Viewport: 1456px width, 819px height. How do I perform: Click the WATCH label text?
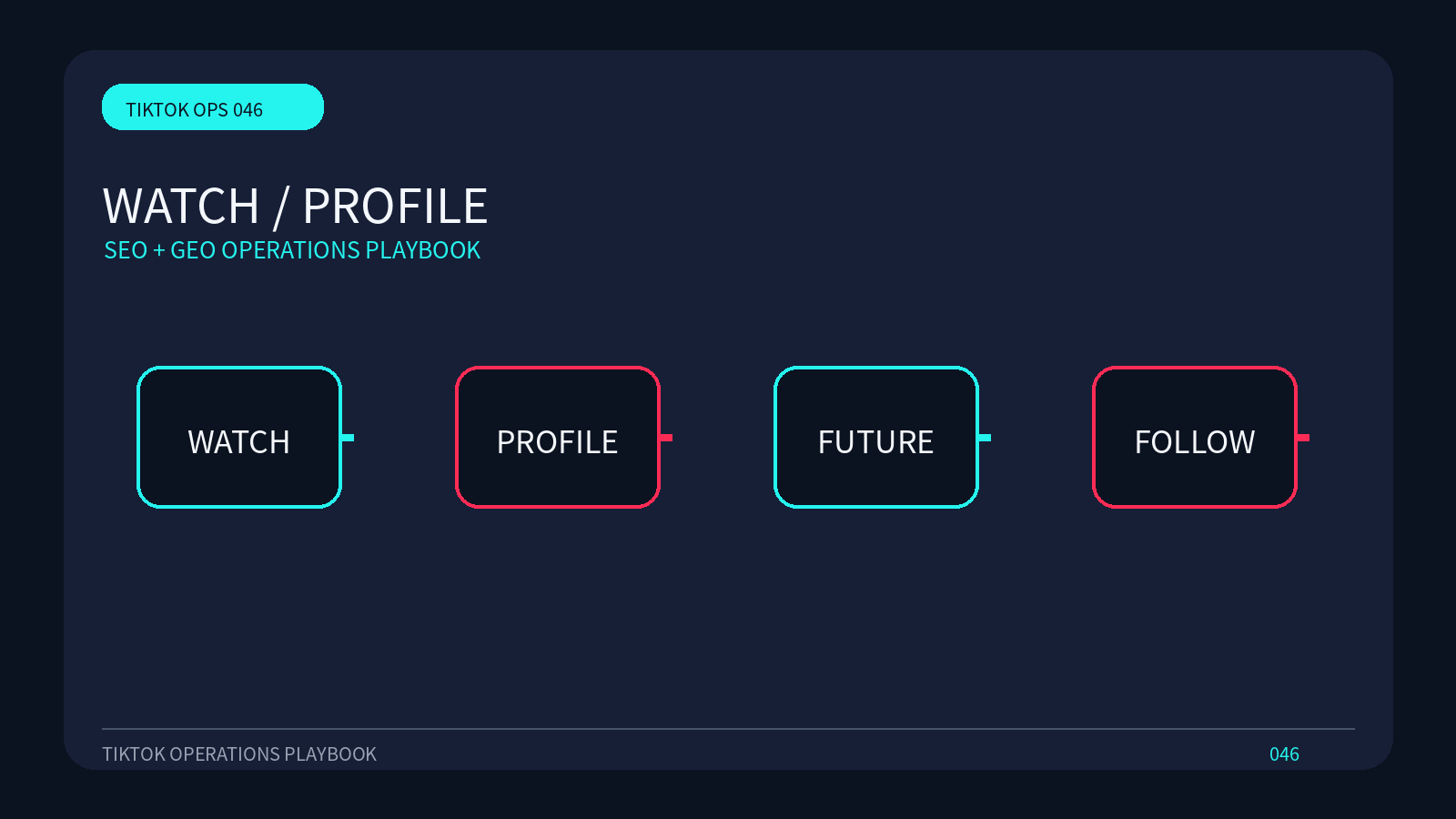(x=239, y=442)
